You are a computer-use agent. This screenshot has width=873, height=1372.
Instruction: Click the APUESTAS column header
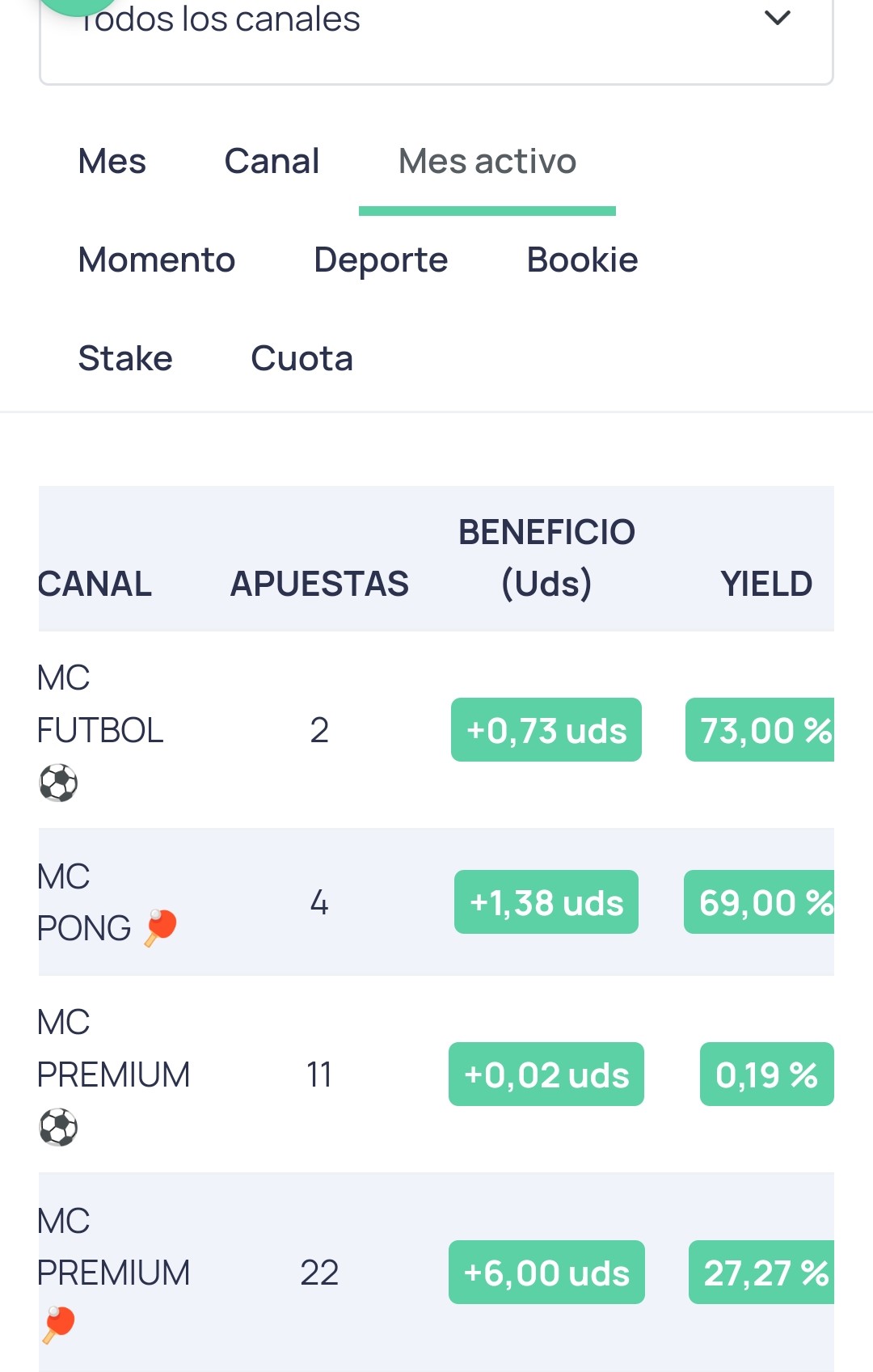319,584
